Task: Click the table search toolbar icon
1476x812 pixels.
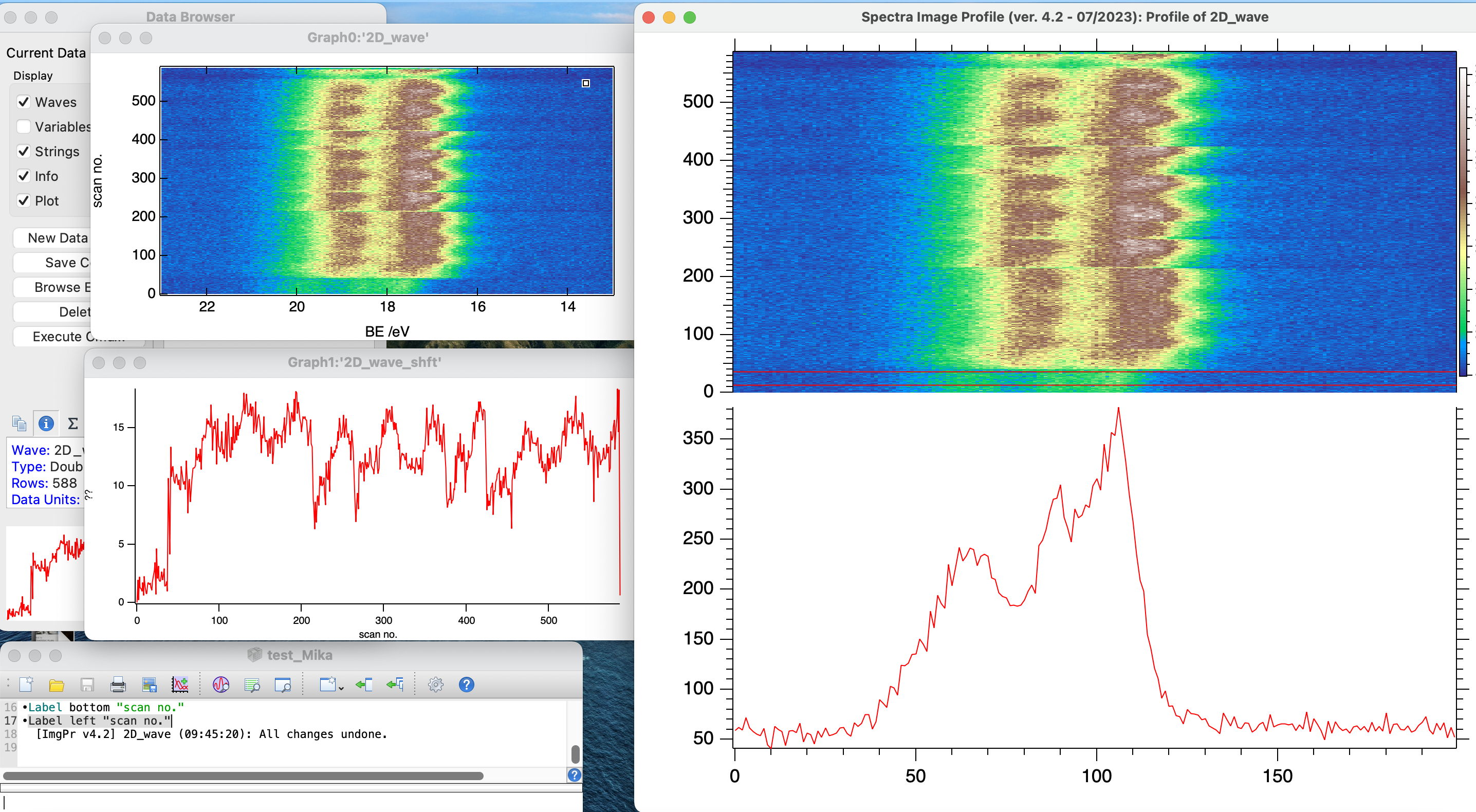Action: (253, 684)
